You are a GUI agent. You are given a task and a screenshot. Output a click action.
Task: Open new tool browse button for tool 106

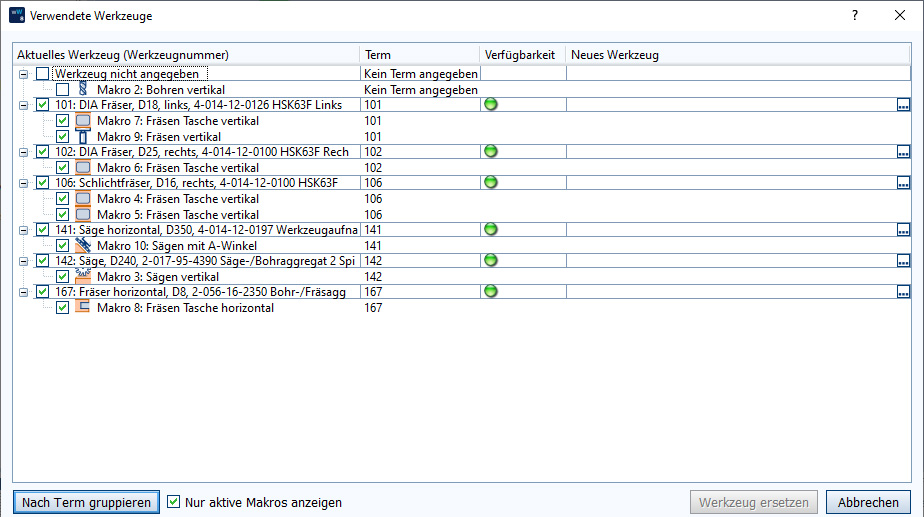pos(903,183)
